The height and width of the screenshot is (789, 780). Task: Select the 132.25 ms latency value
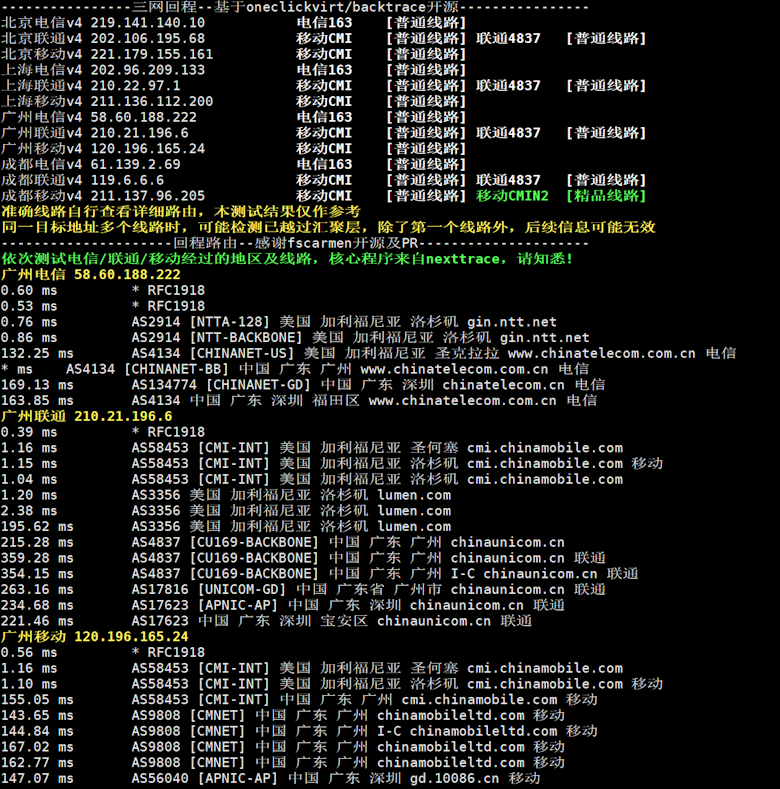pyautogui.click(x=37, y=353)
